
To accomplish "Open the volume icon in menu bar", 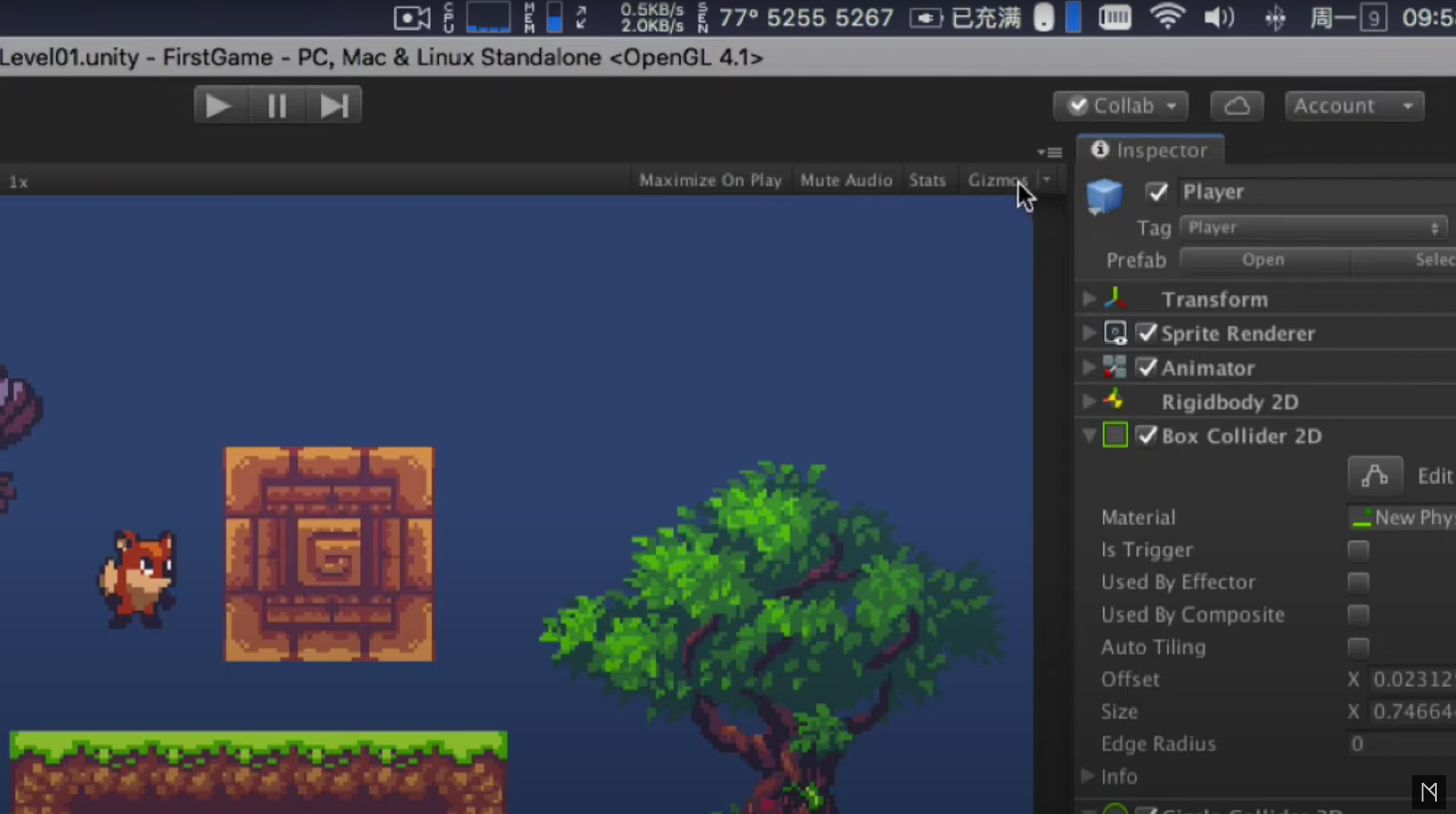I will point(1219,17).
